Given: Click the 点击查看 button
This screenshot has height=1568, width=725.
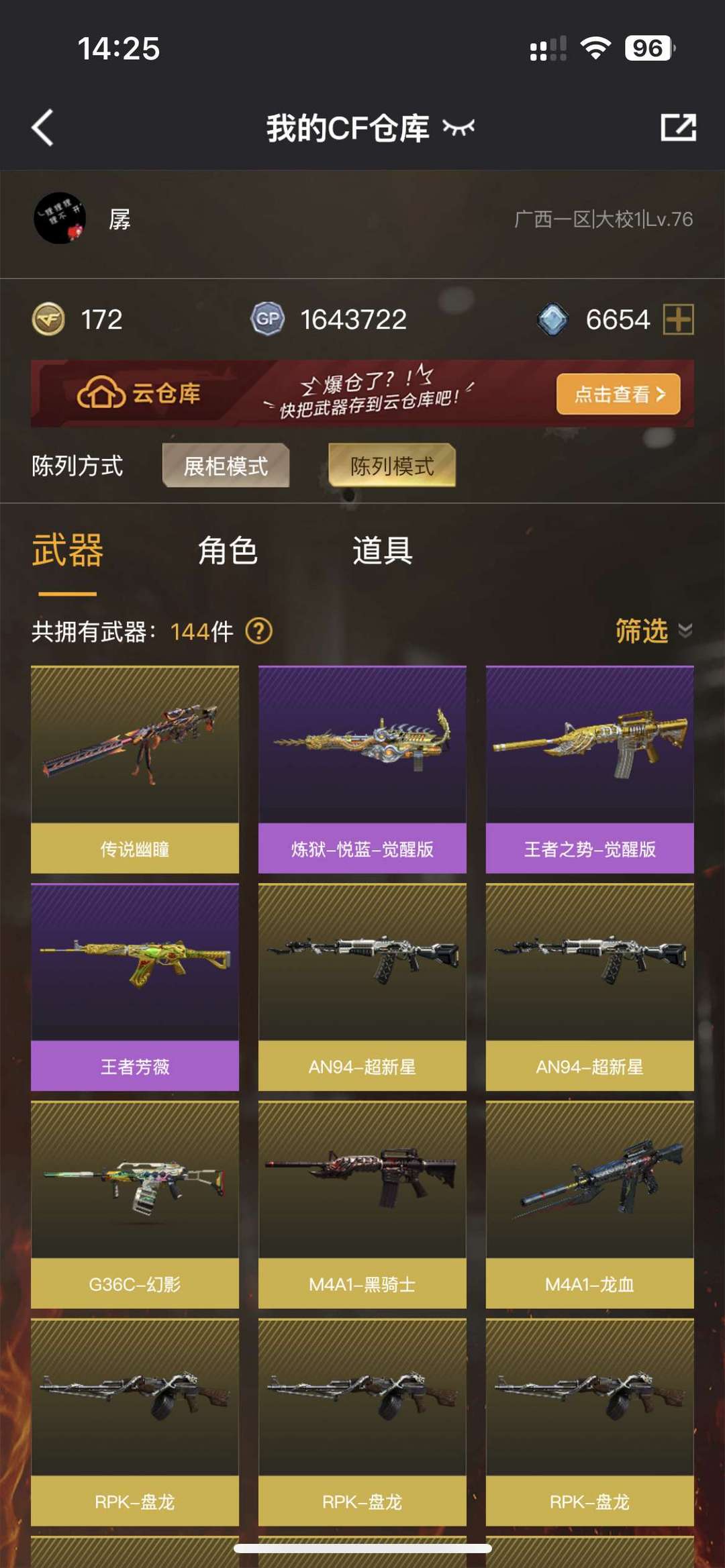Looking at the screenshot, I should click(618, 394).
